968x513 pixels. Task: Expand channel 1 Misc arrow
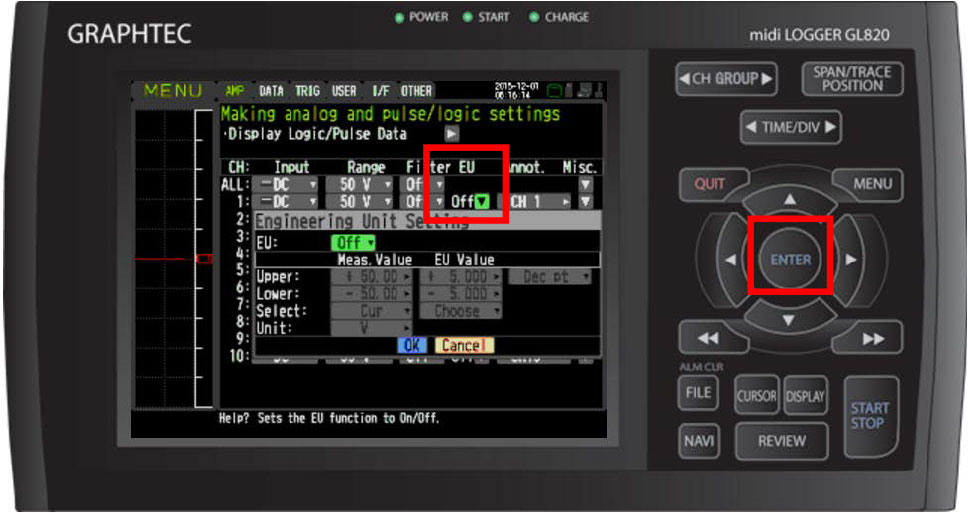pos(585,201)
